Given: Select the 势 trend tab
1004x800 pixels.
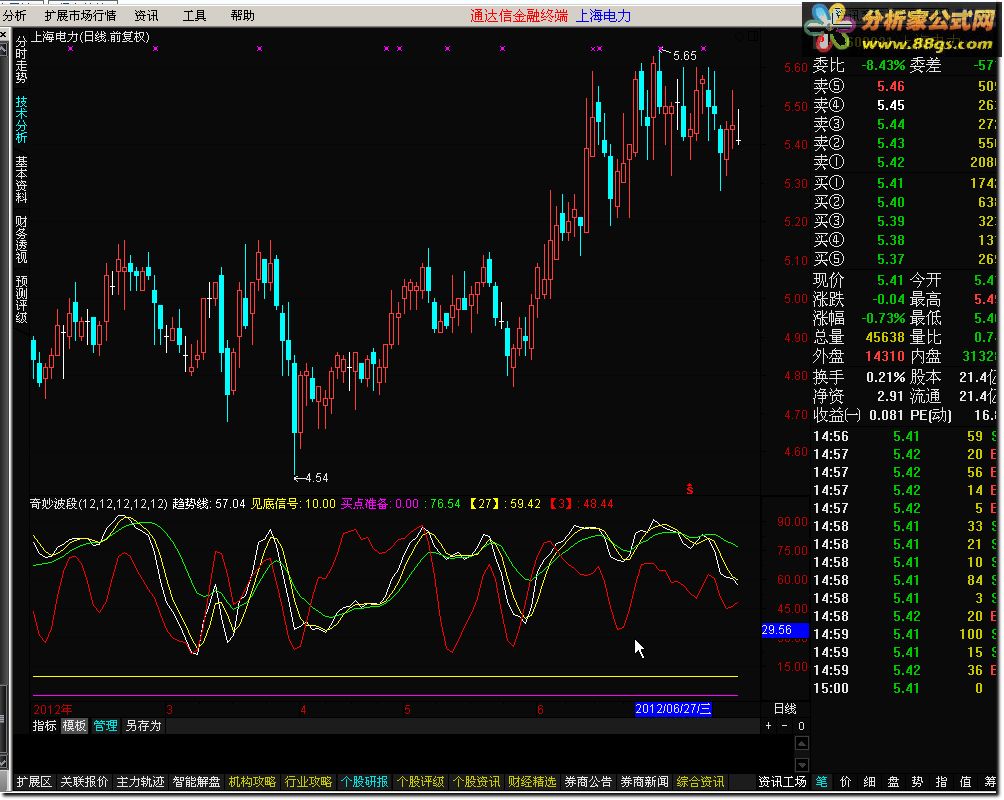Looking at the screenshot, I should (x=918, y=781).
